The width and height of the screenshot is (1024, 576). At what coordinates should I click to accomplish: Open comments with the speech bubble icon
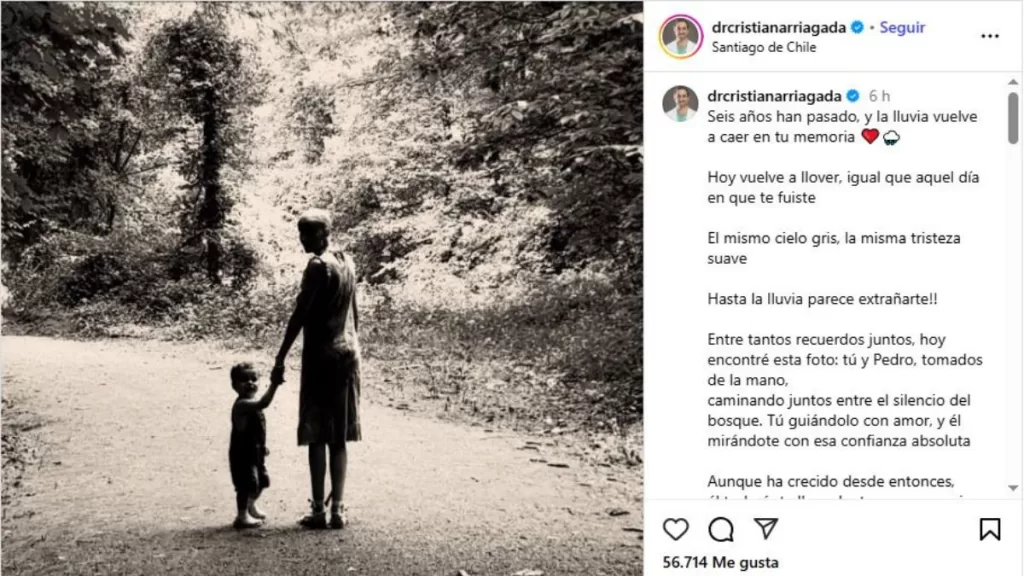pyautogui.click(x=721, y=529)
